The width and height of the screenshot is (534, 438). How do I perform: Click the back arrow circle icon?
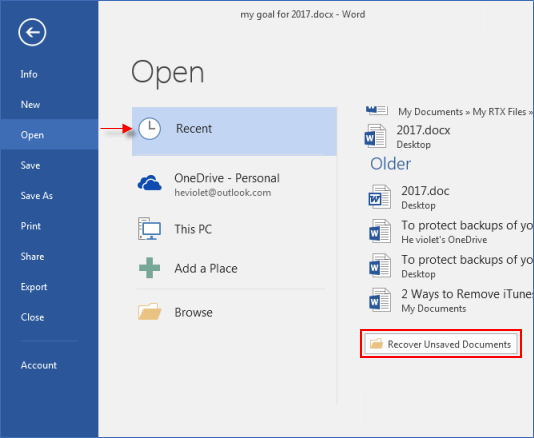click(x=32, y=32)
